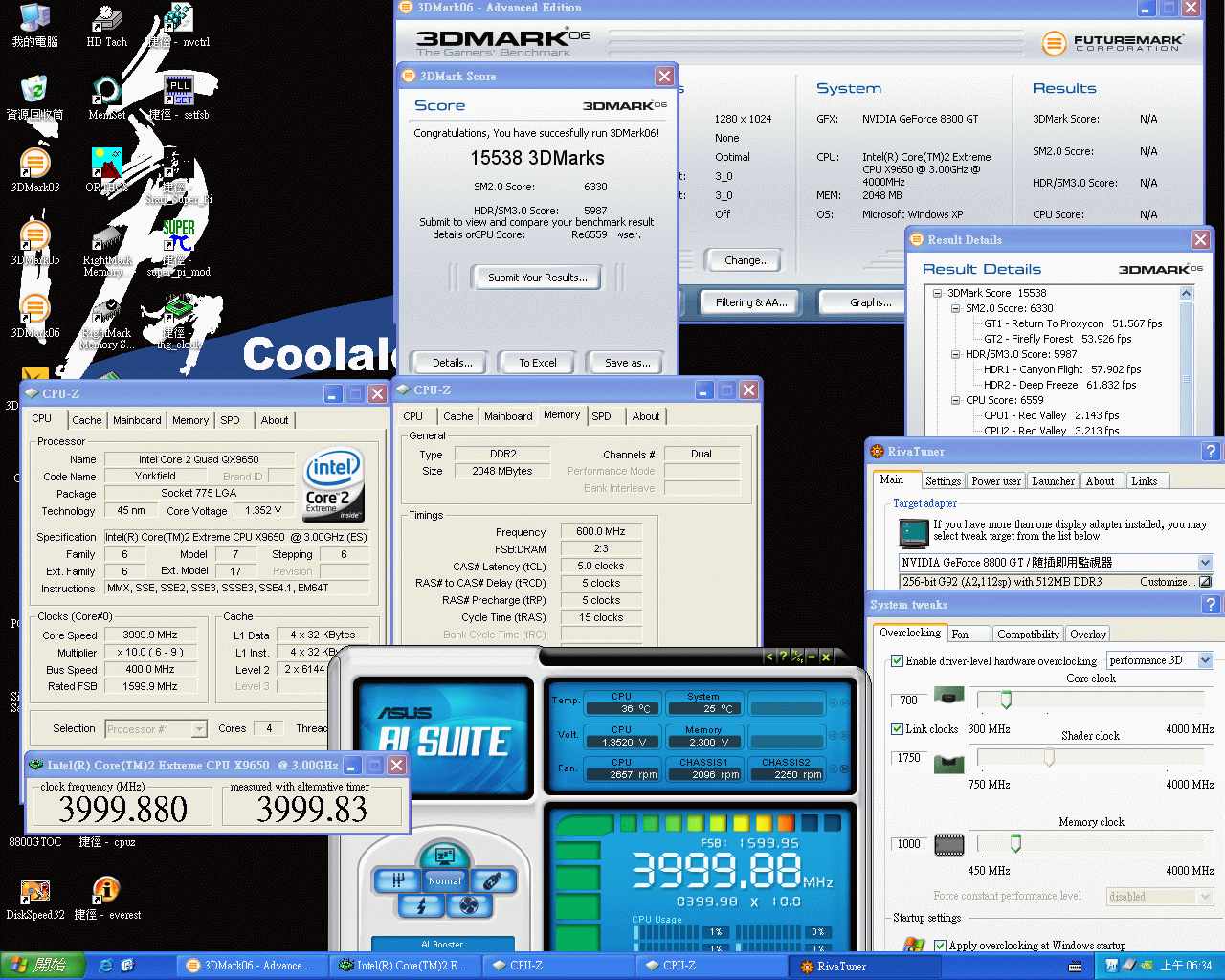The height and width of the screenshot is (980, 1225).
Task: Click AI Suite fan row next arrow
Action: point(843,769)
